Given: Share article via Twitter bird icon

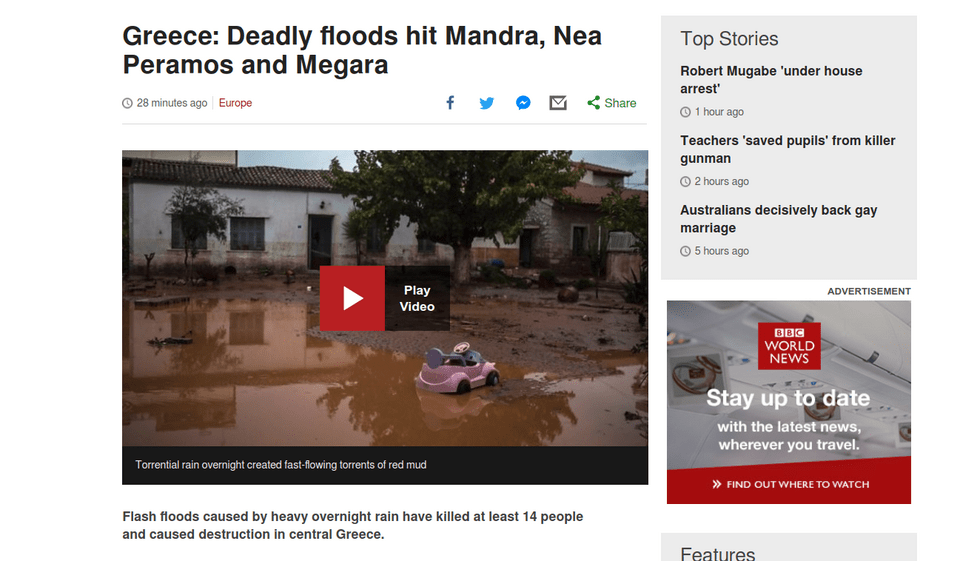Looking at the screenshot, I should pyautogui.click(x=487, y=103).
